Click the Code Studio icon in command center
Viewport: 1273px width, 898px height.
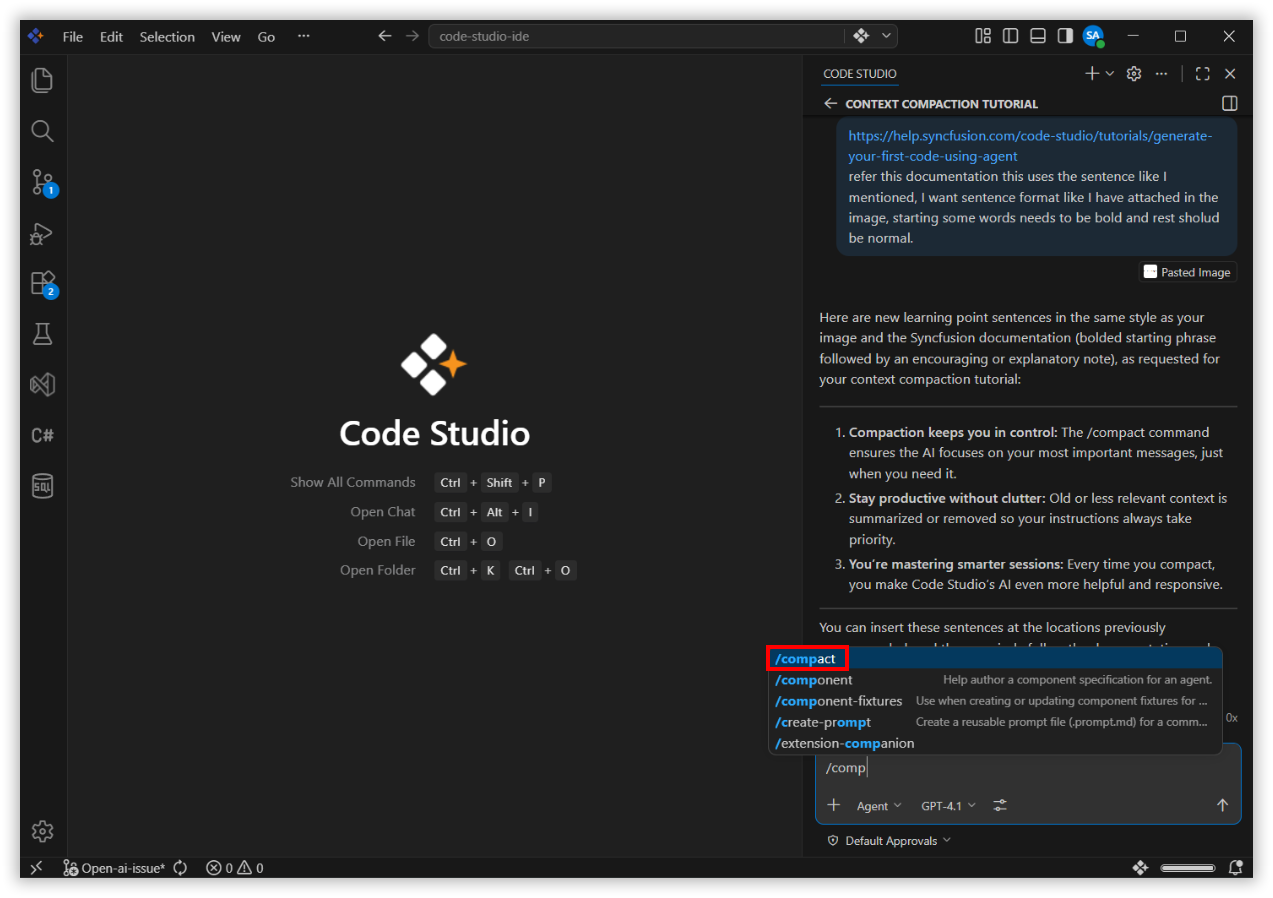pyautogui.click(x=861, y=36)
